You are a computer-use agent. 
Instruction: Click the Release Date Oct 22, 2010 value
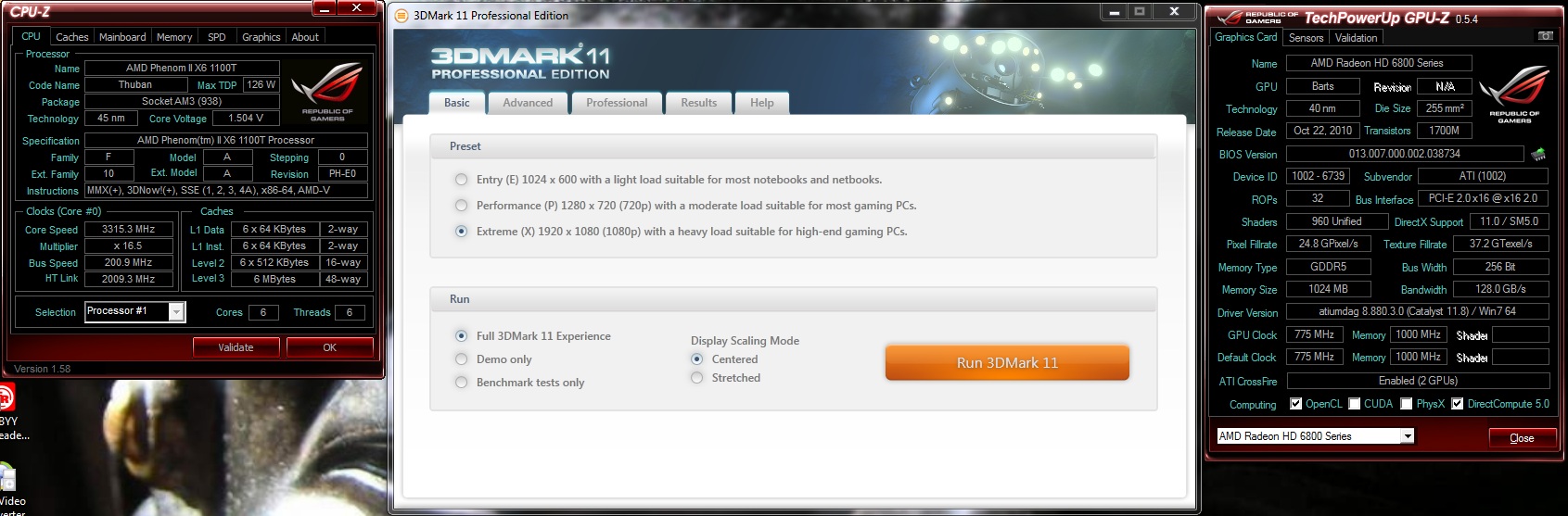coord(1322,131)
